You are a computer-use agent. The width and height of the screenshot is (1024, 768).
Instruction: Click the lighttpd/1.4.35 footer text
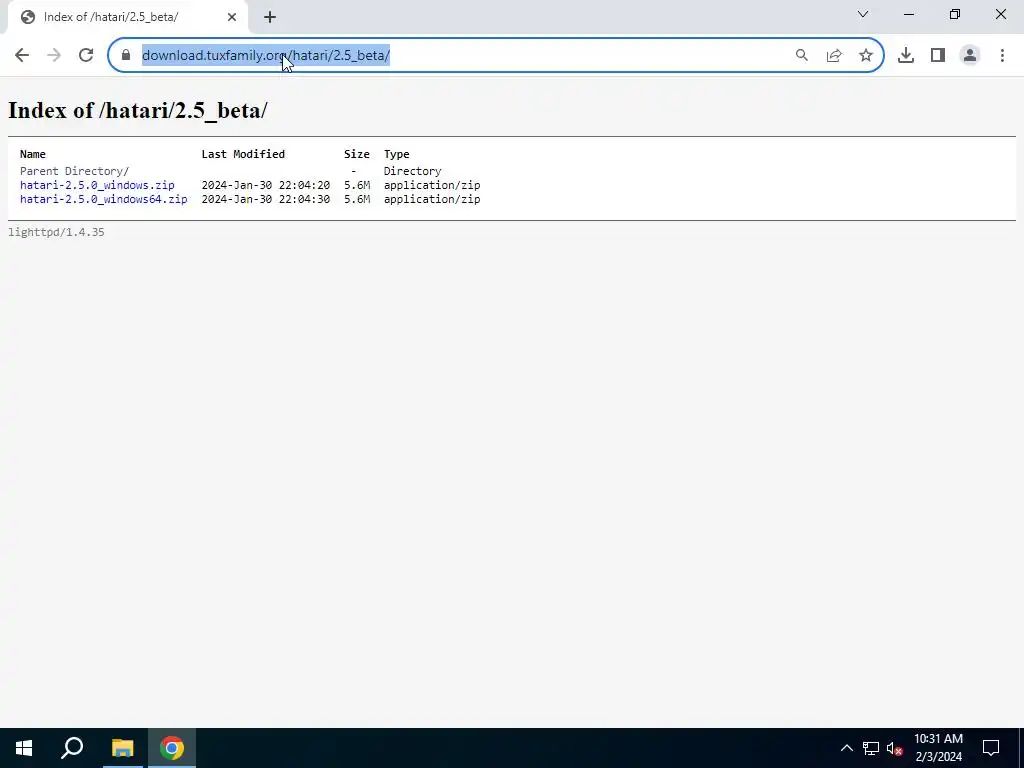(56, 232)
